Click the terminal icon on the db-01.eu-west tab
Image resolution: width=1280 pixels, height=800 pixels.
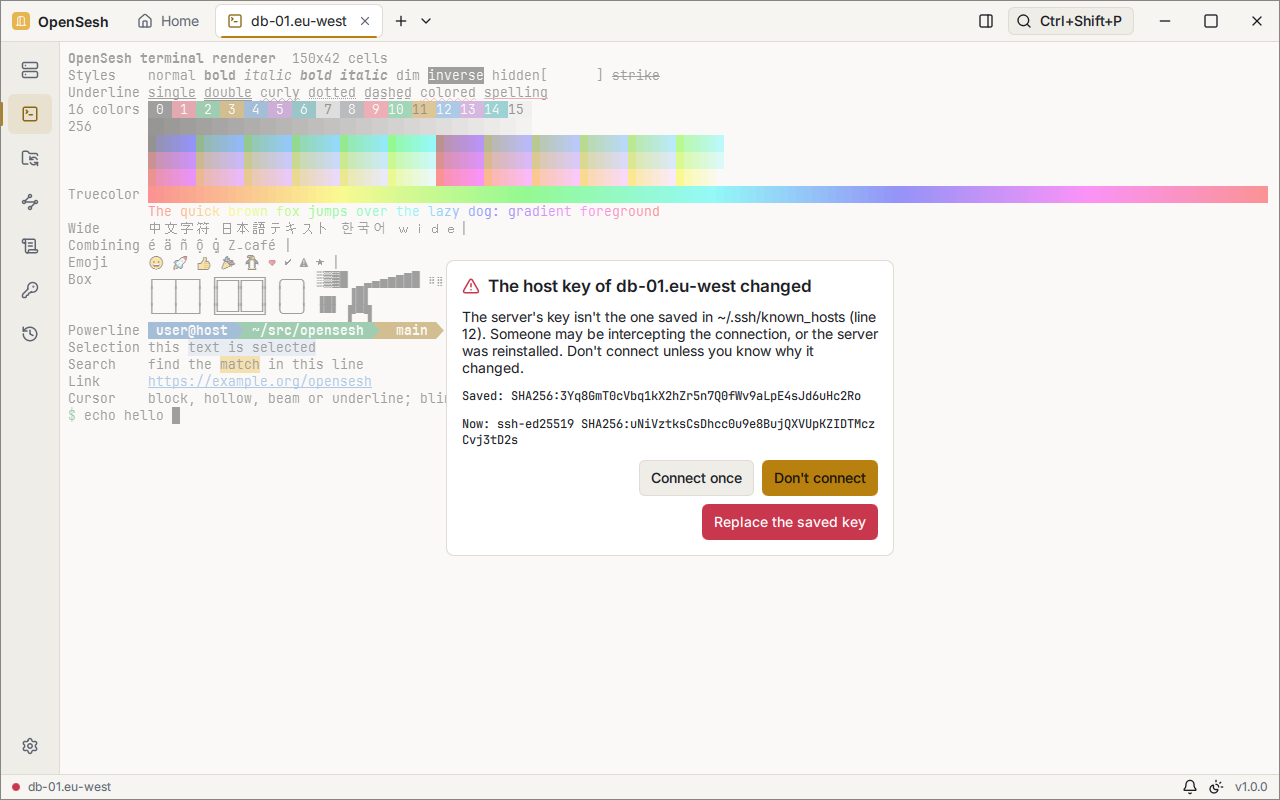point(235,21)
